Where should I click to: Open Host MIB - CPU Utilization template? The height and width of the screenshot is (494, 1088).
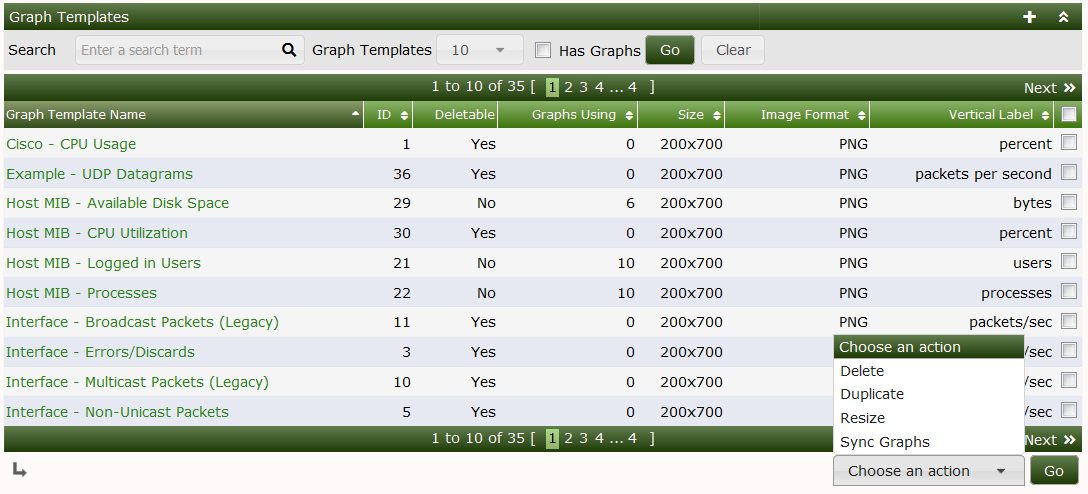pyautogui.click(x=96, y=233)
